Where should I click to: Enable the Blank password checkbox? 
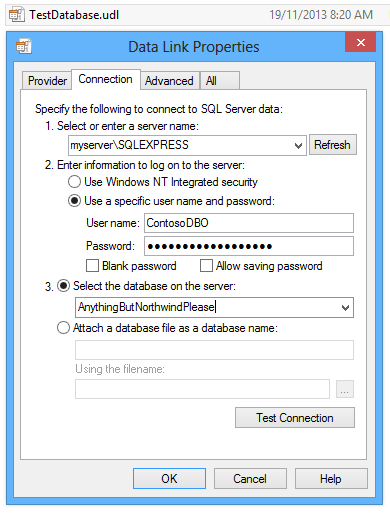click(92, 266)
